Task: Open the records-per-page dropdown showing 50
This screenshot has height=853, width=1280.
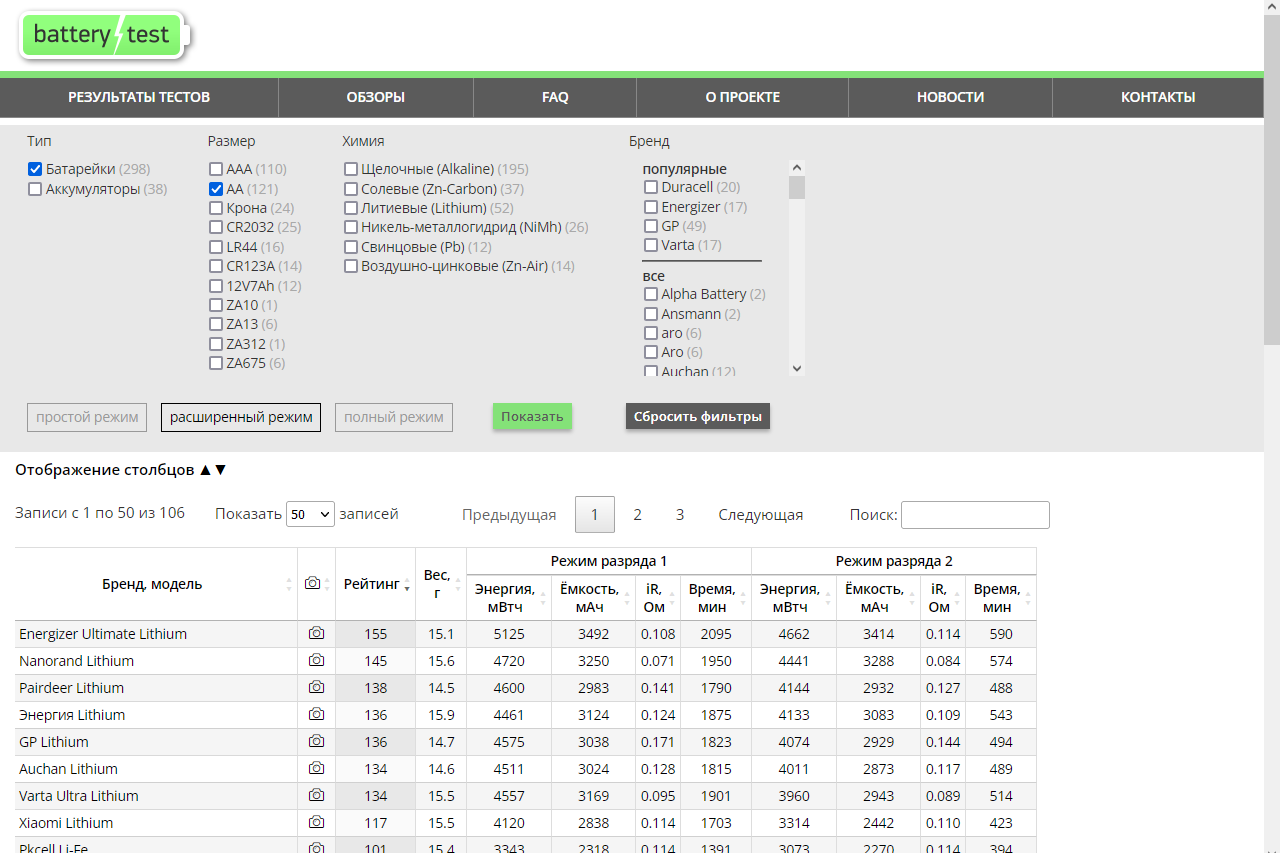Action: click(x=310, y=515)
